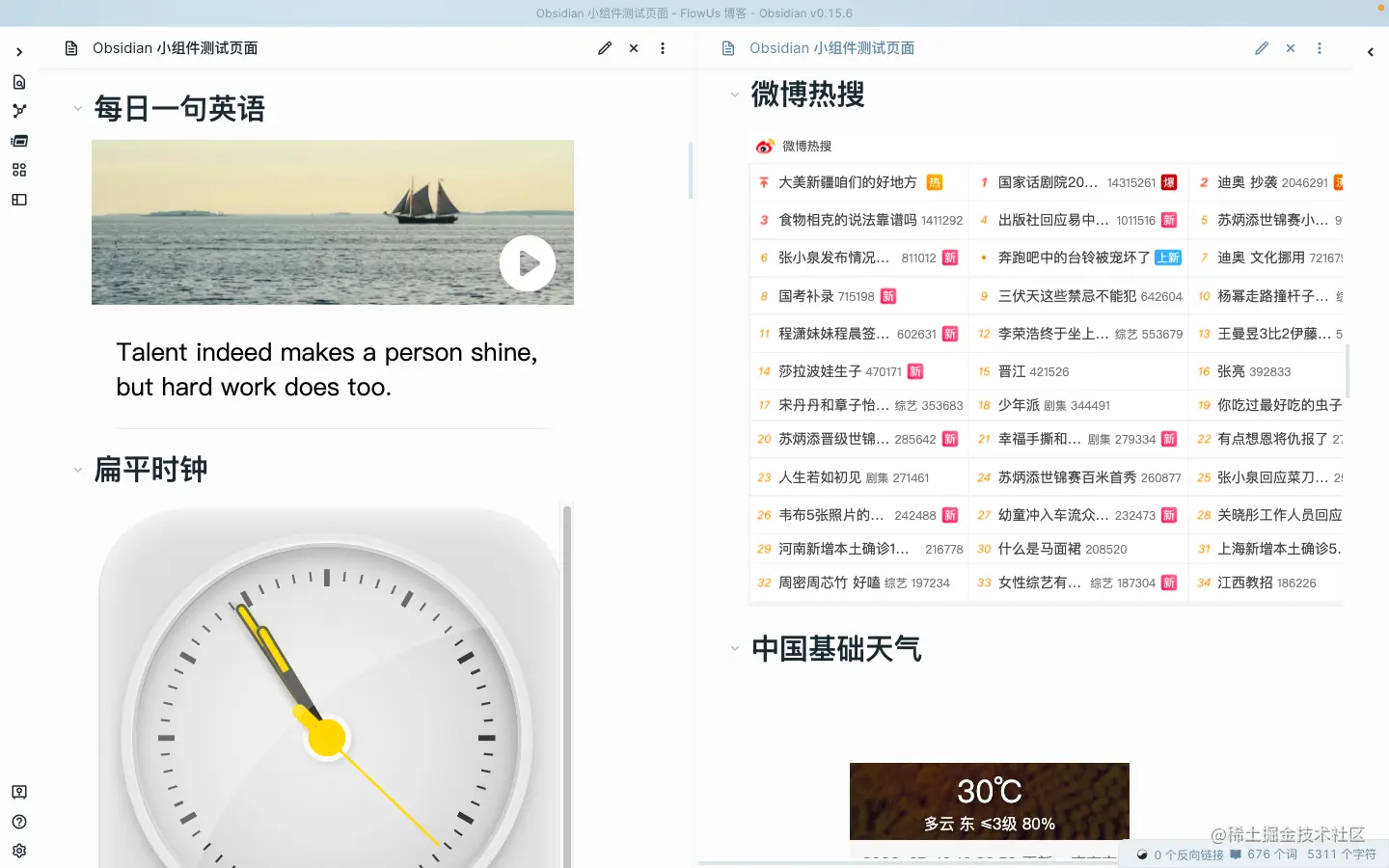Open 少年派 hot search entry

coord(1019,405)
